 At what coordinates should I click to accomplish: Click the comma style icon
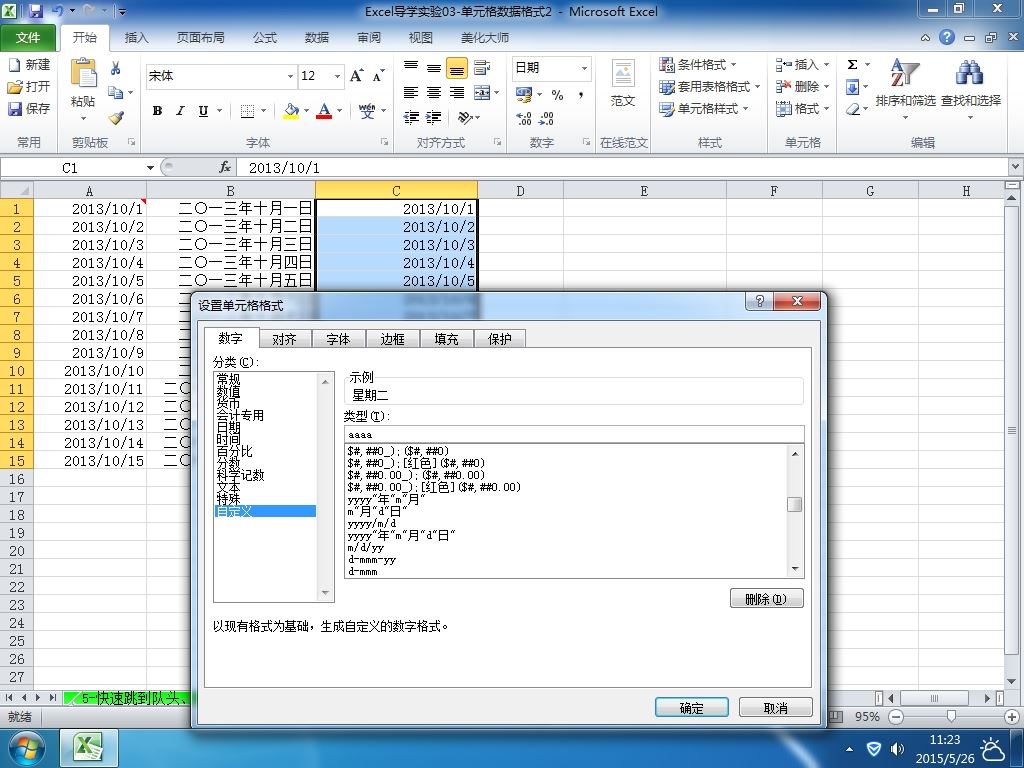[581, 95]
